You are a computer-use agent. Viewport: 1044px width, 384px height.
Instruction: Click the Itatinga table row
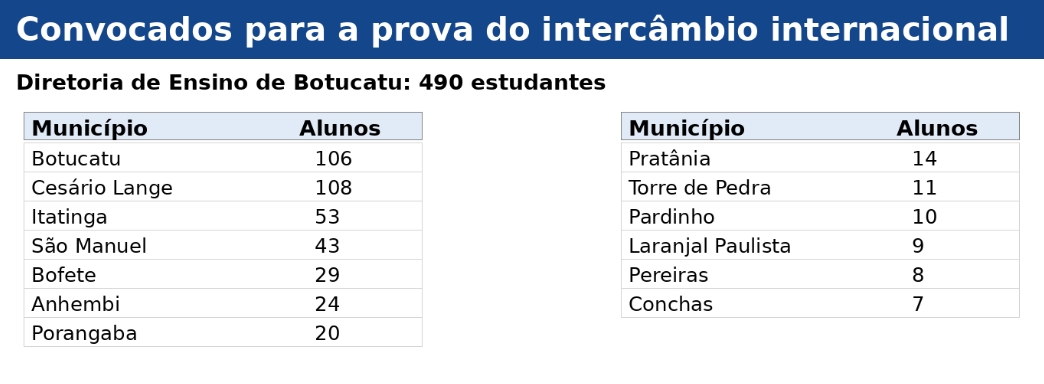(223, 216)
